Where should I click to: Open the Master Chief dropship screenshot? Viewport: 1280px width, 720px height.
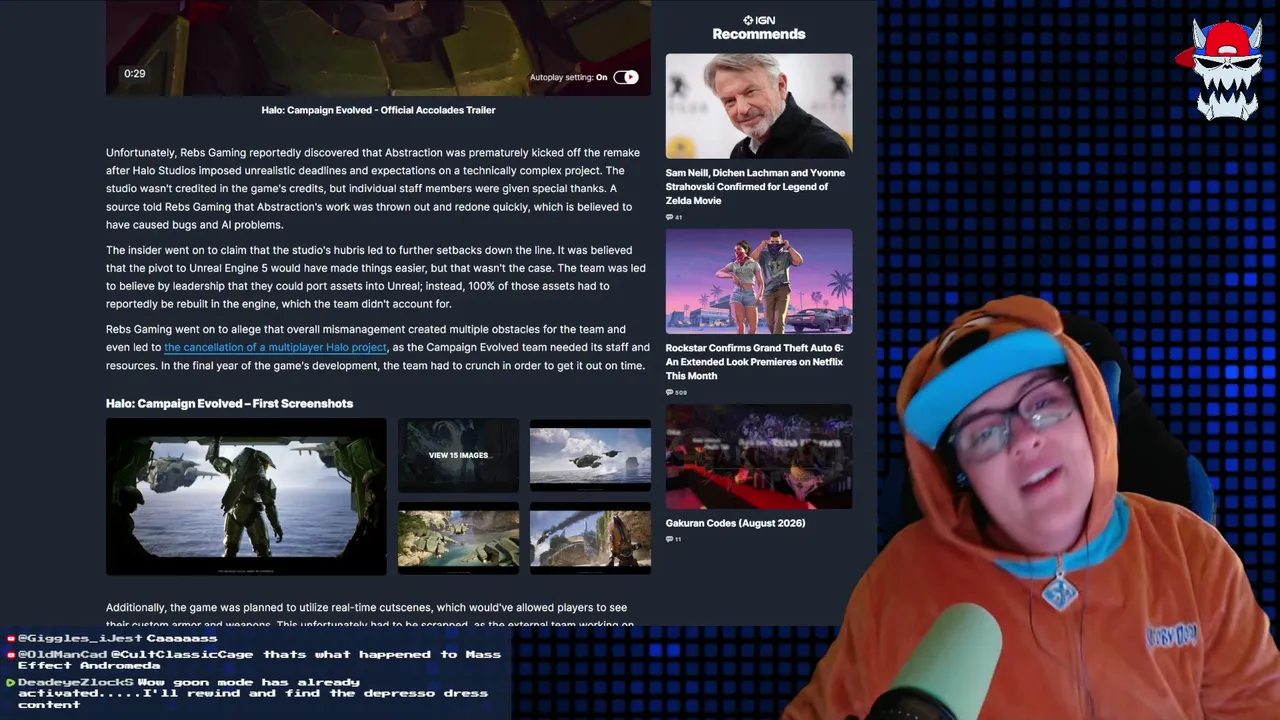coord(246,497)
